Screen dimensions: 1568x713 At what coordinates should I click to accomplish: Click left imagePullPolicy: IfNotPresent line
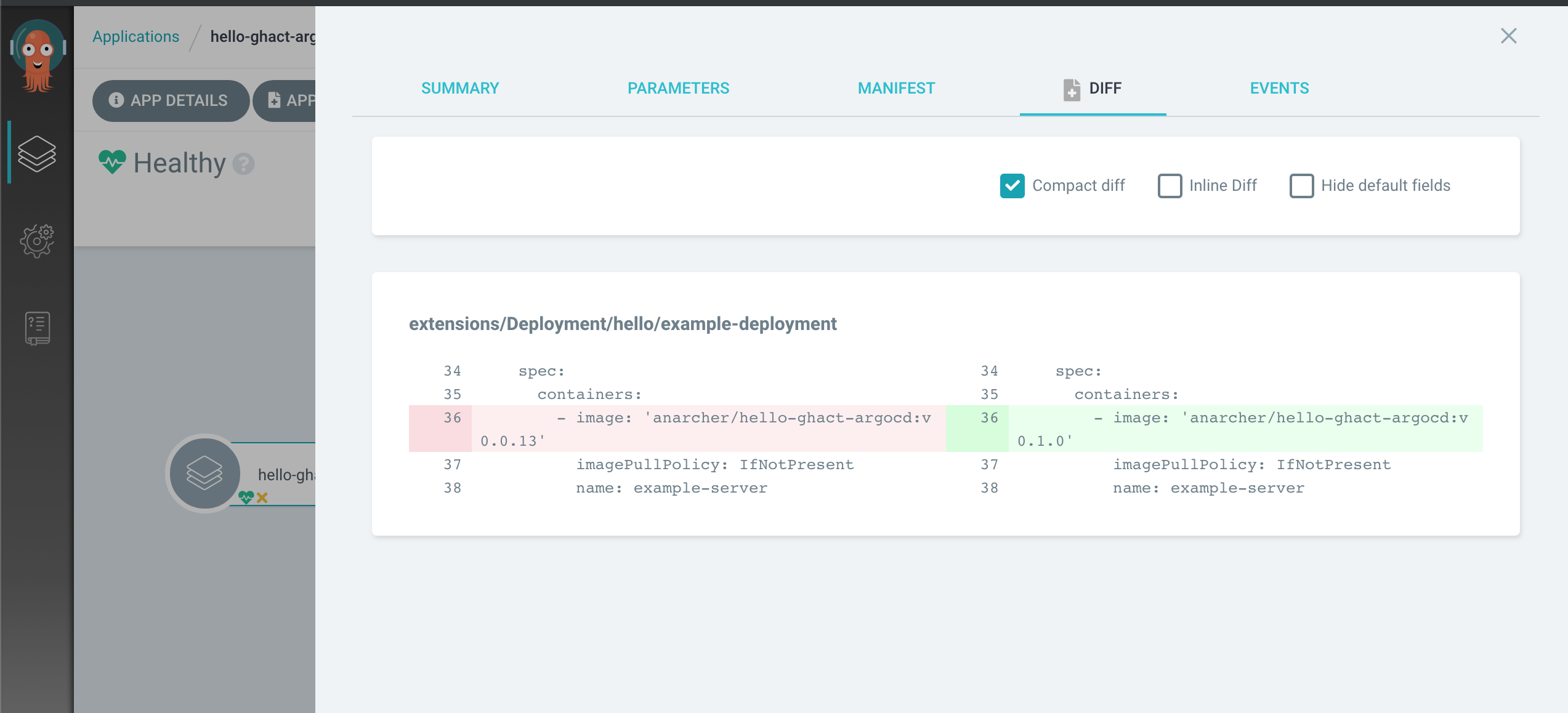tap(715, 464)
